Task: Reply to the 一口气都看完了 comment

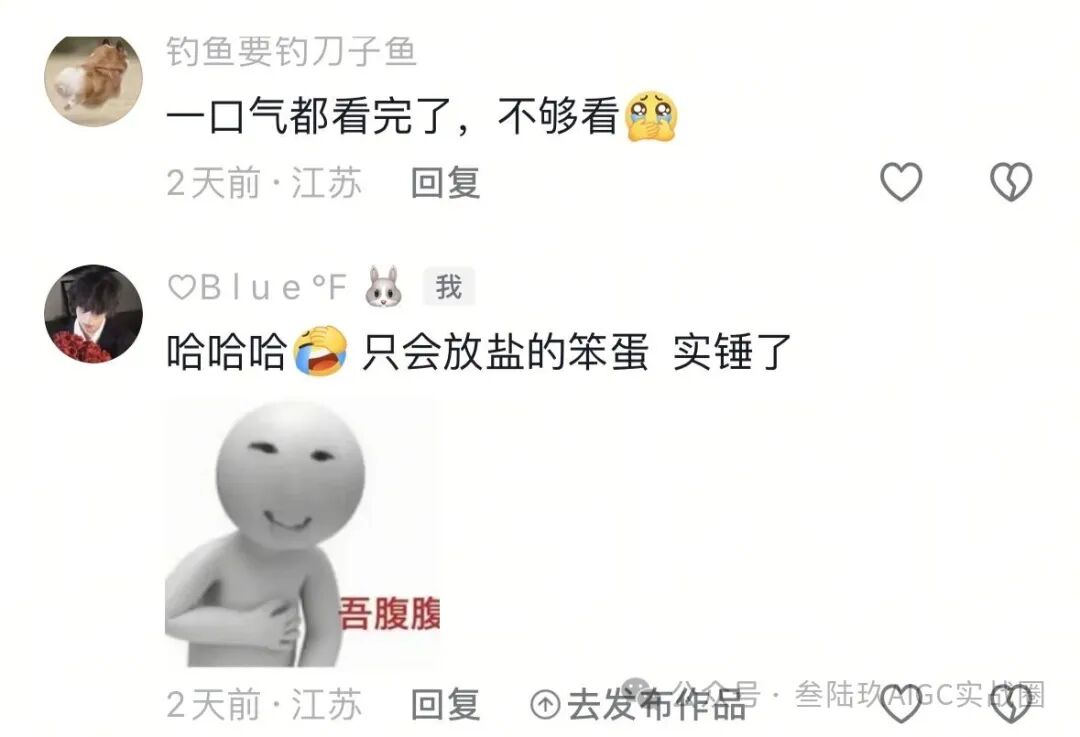Action: click(445, 183)
